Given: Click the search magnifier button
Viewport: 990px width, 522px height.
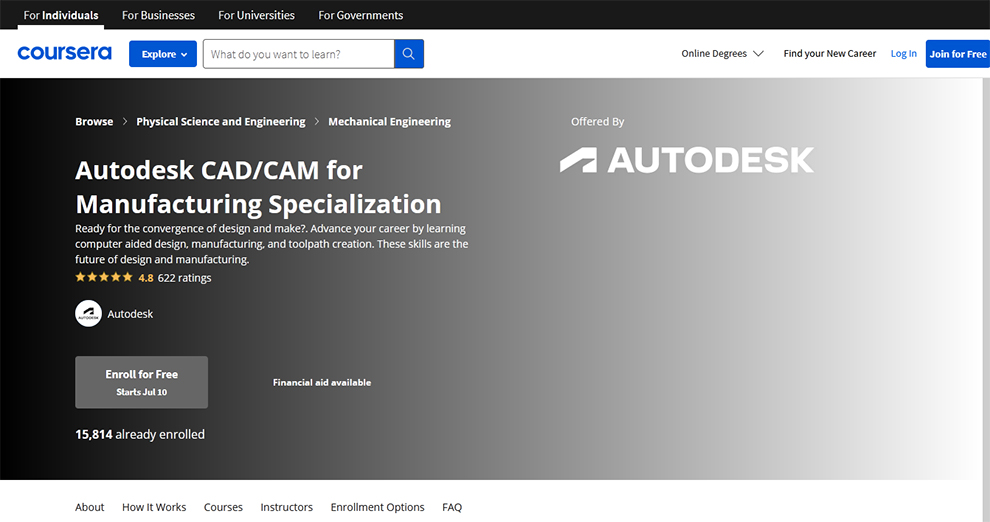Looking at the screenshot, I should [409, 54].
